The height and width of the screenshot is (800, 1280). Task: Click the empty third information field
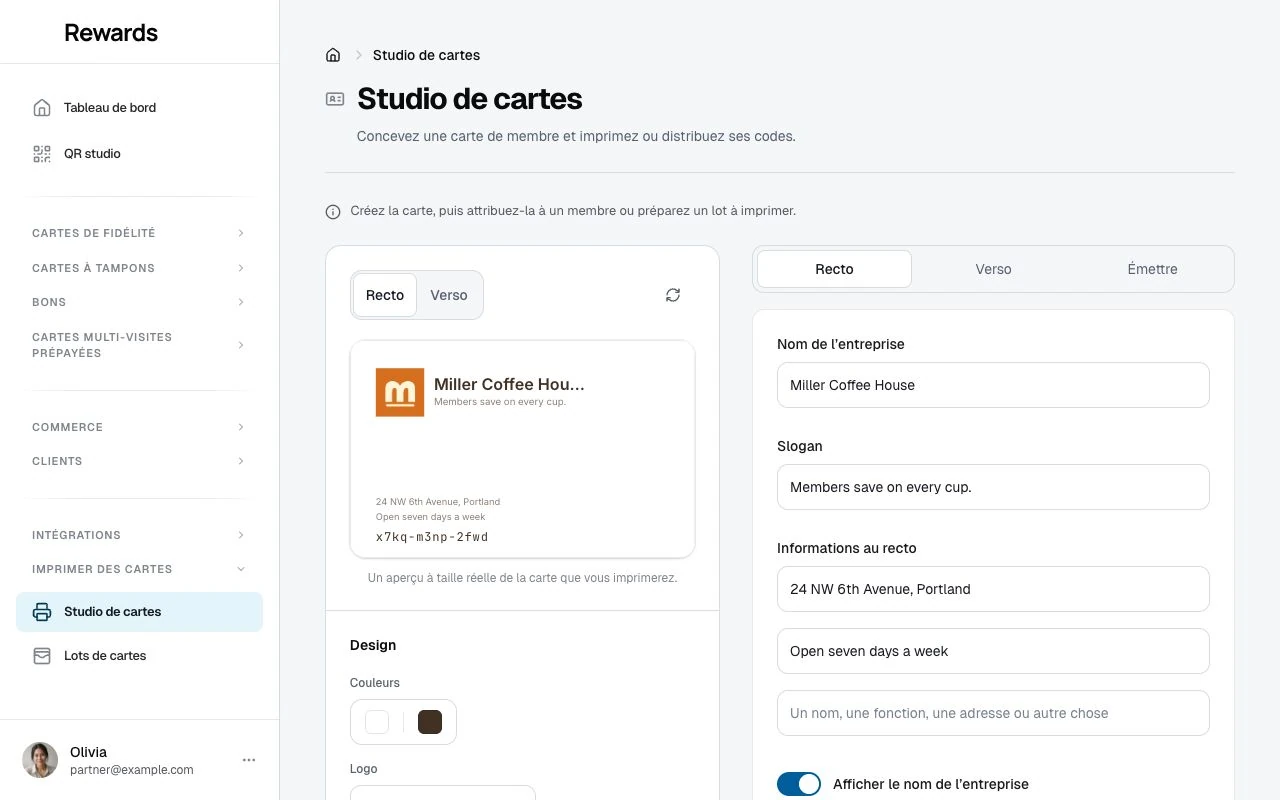(x=993, y=713)
